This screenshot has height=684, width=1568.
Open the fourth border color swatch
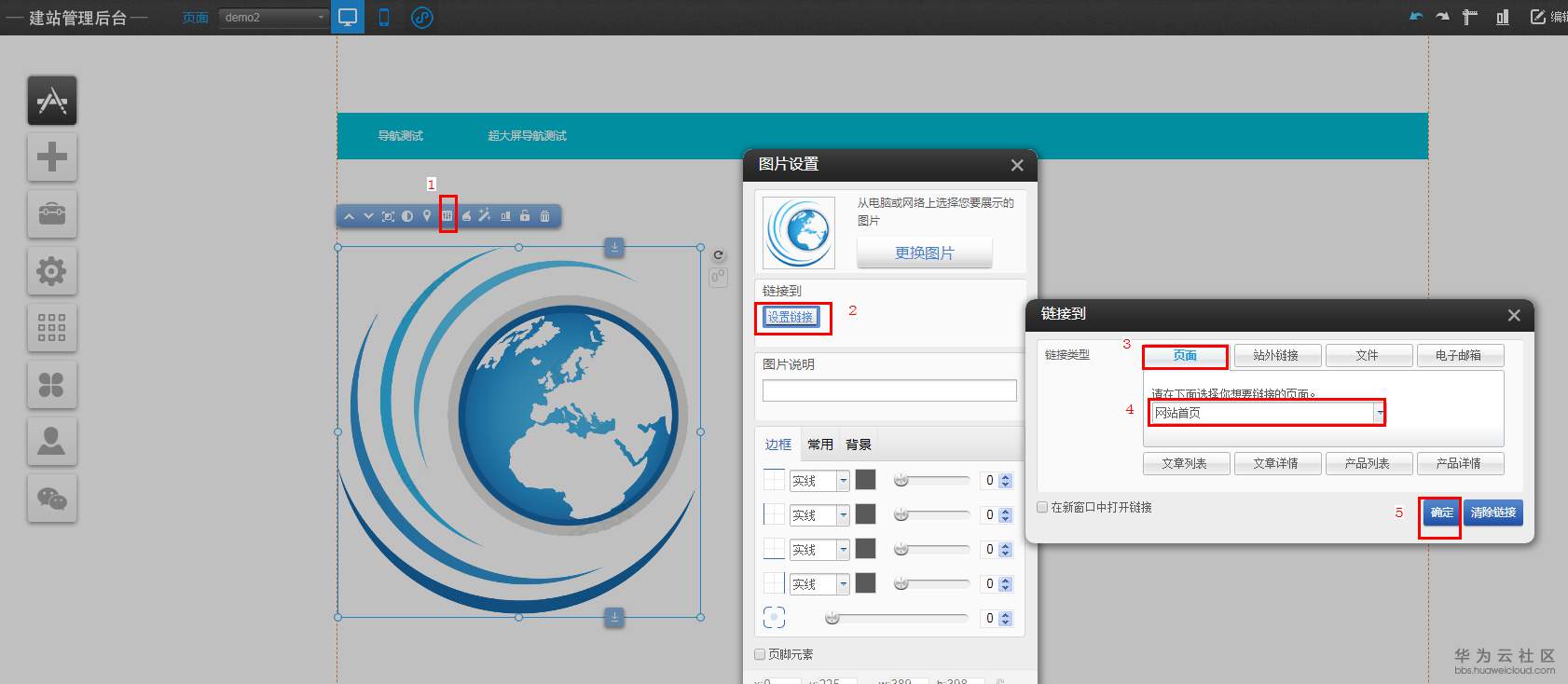866,583
